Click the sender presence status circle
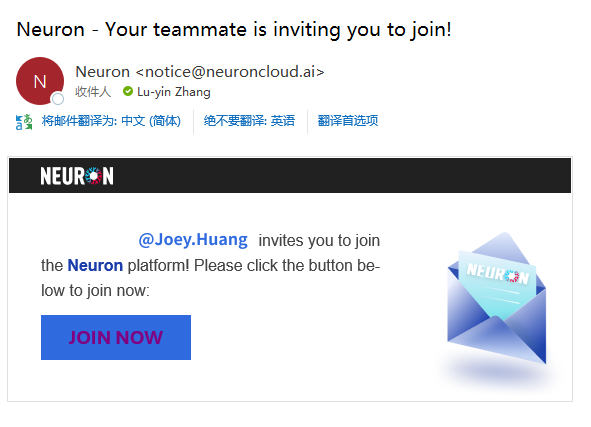This screenshot has width=591, height=427. (x=58, y=99)
